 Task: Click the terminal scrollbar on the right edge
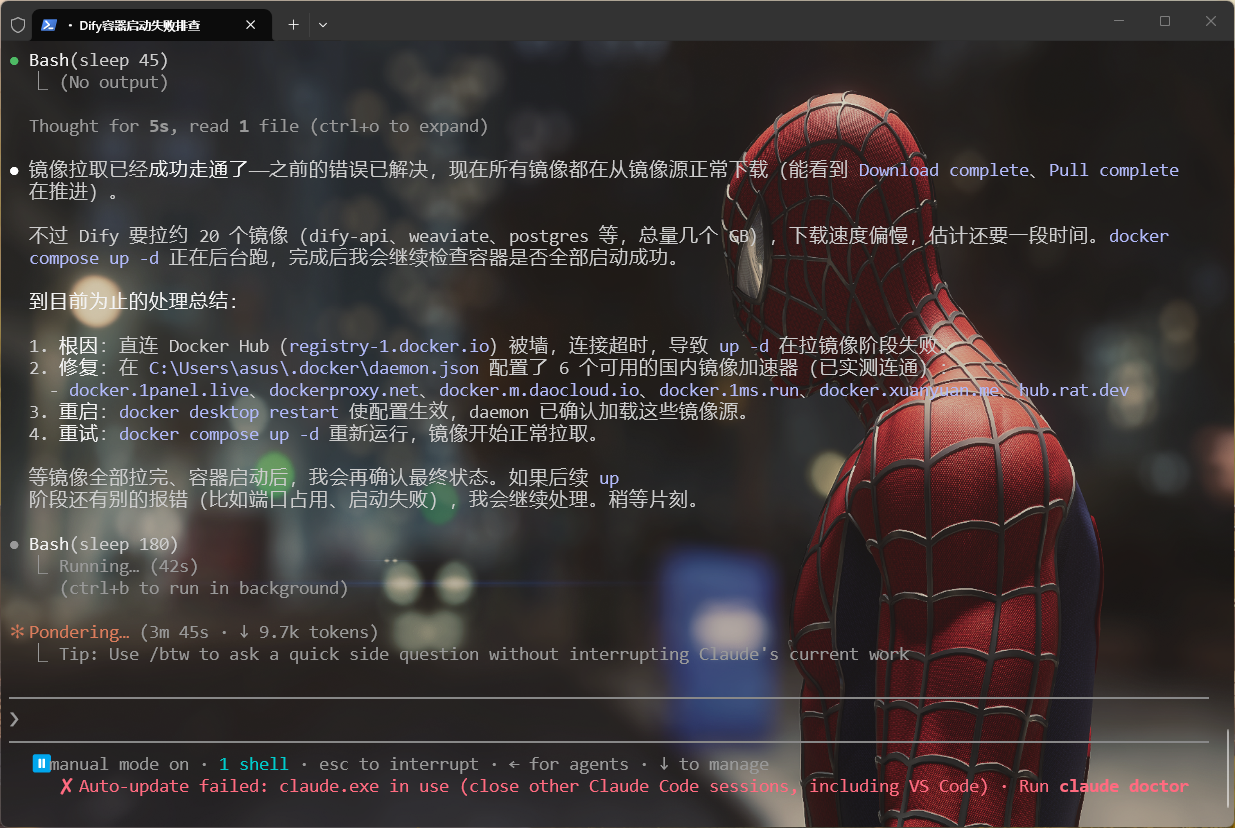pyautogui.click(x=1228, y=766)
